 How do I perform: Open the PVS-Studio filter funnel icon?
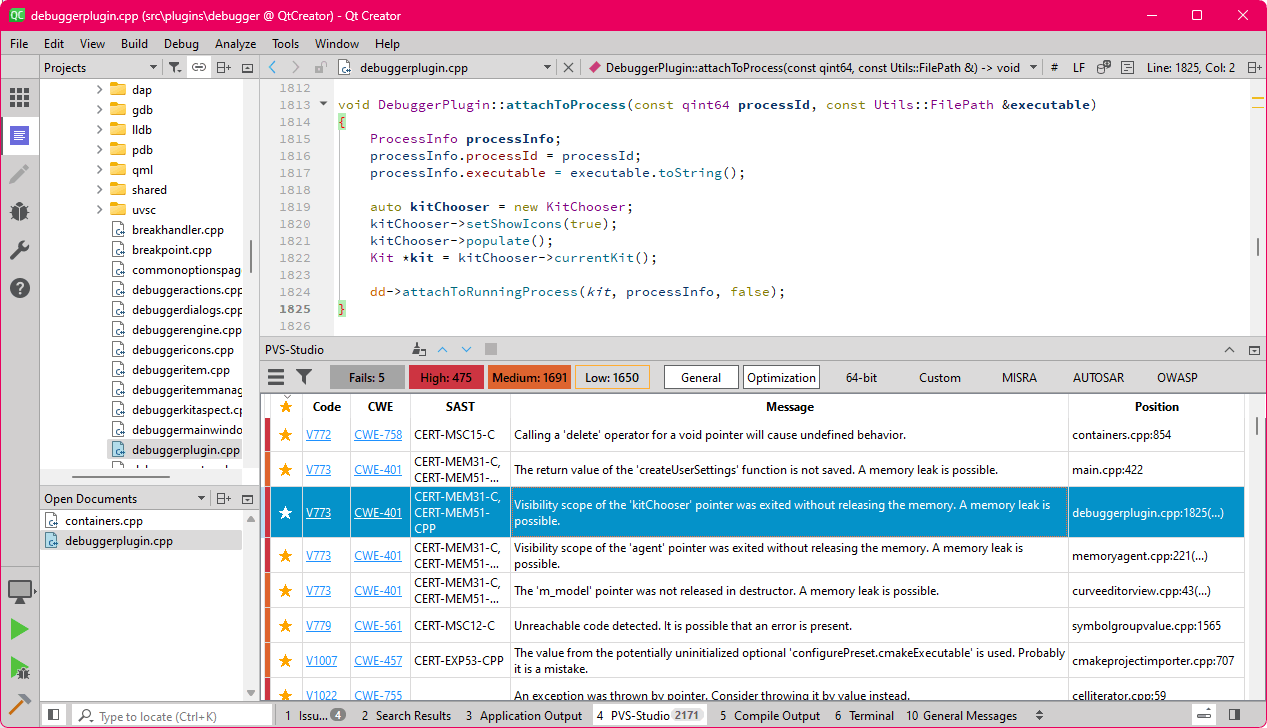point(305,377)
